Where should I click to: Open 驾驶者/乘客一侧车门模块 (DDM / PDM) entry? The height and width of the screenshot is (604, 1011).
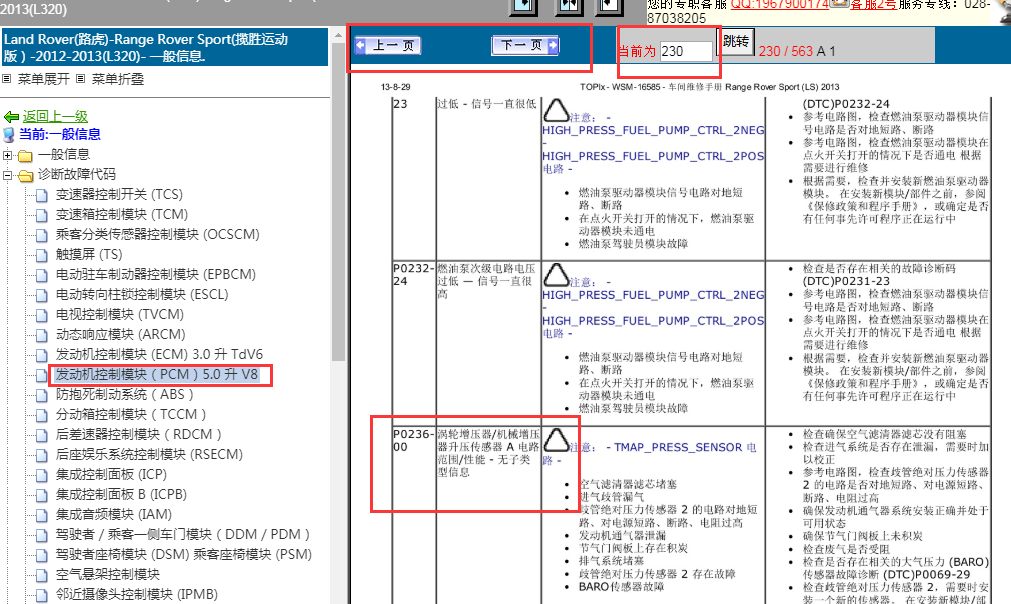point(182,534)
